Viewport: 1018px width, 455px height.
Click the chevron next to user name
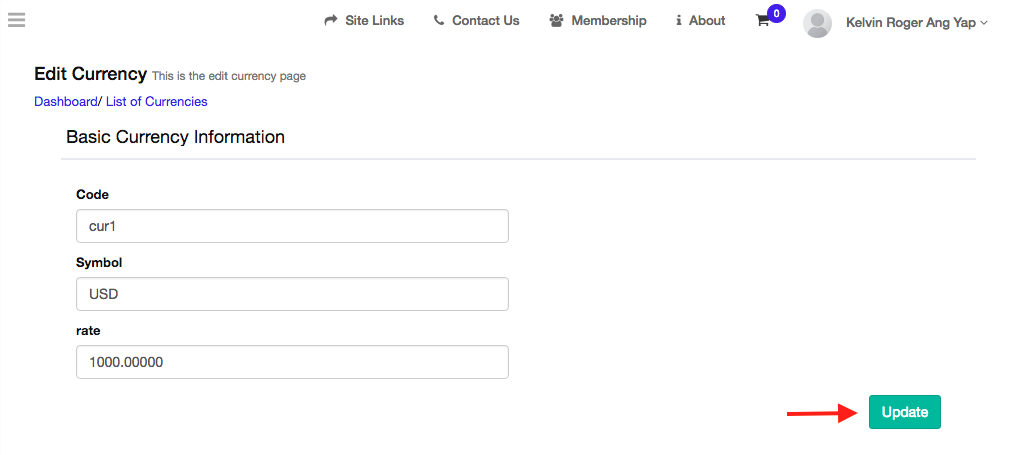tap(984, 23)
